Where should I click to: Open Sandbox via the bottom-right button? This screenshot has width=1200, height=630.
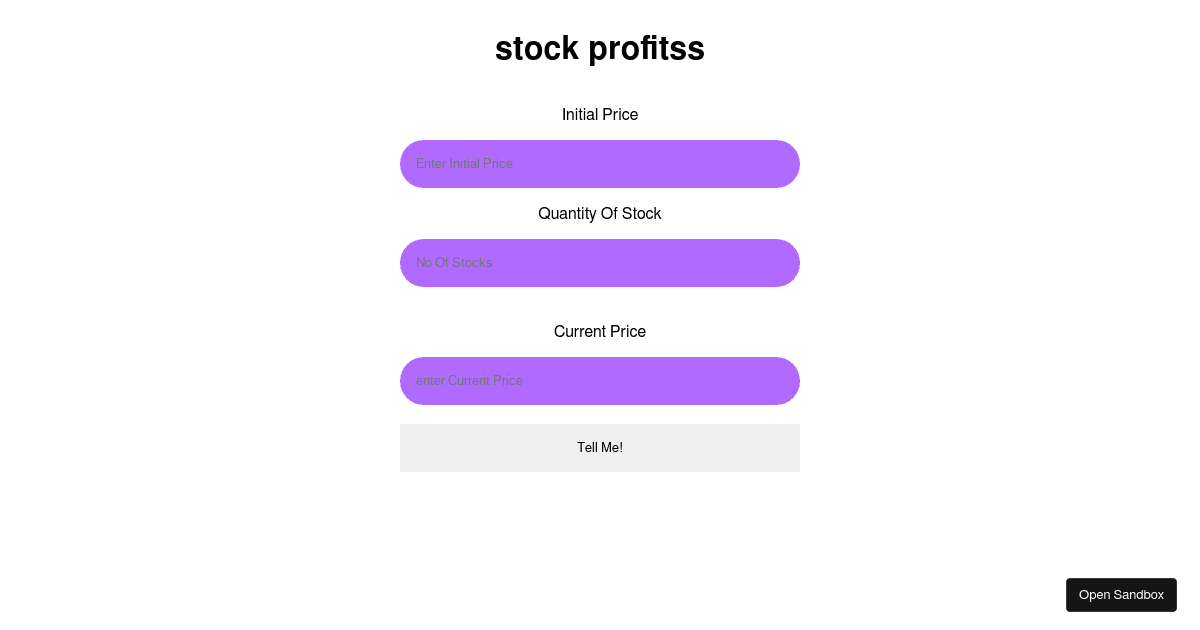point(1121,594)
